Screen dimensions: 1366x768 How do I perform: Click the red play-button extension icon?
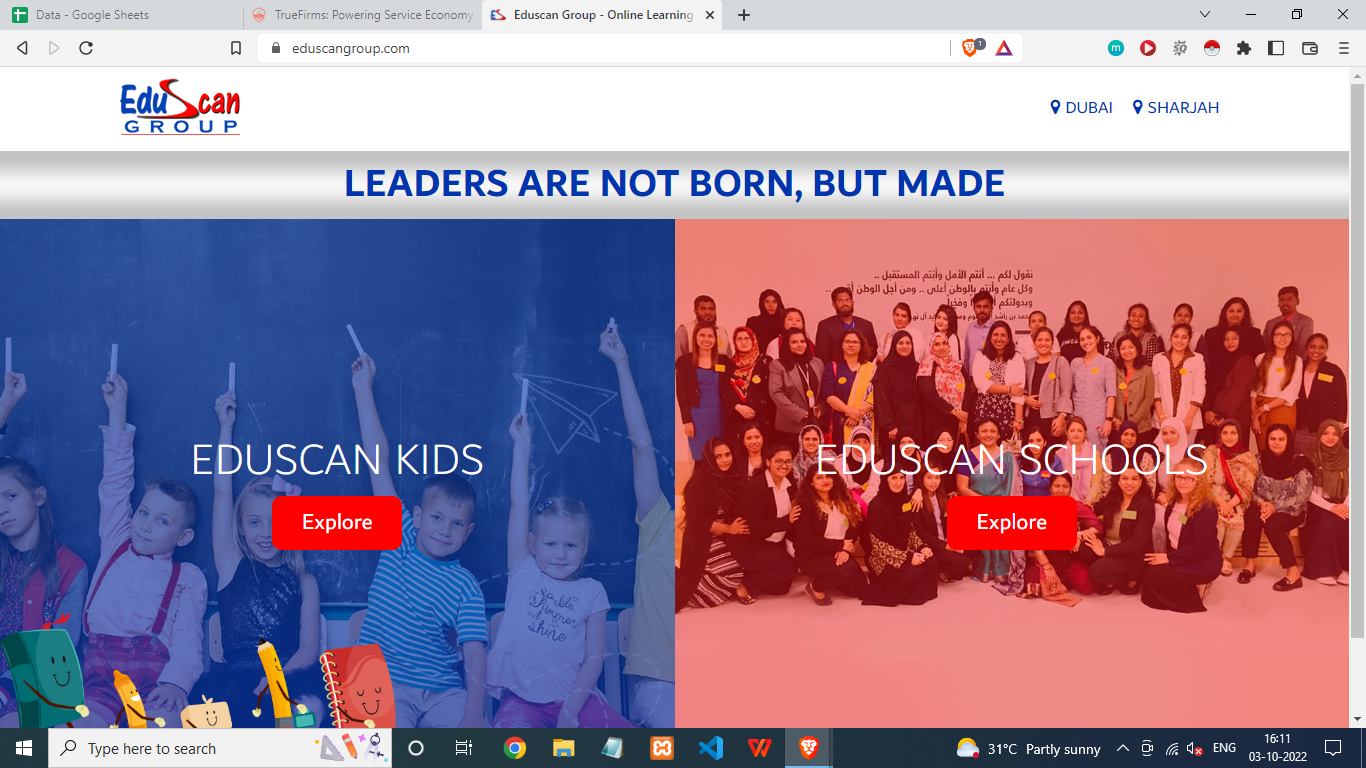click(1148, 48)
